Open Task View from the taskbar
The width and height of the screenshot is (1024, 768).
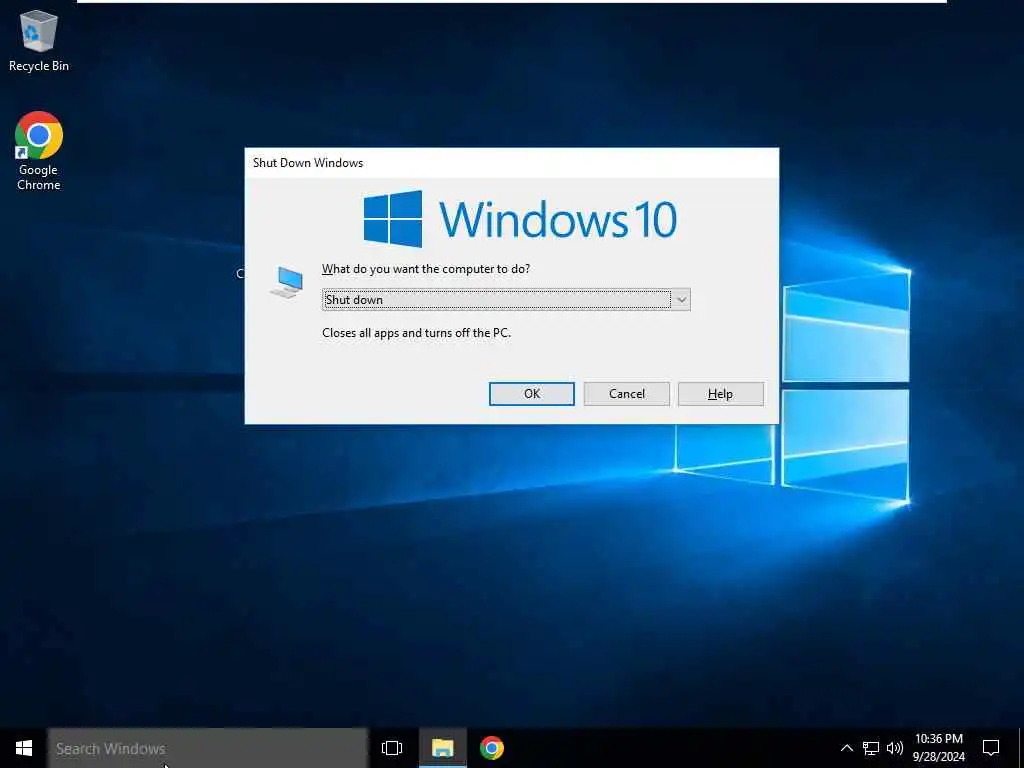click(x=392, y=748)
